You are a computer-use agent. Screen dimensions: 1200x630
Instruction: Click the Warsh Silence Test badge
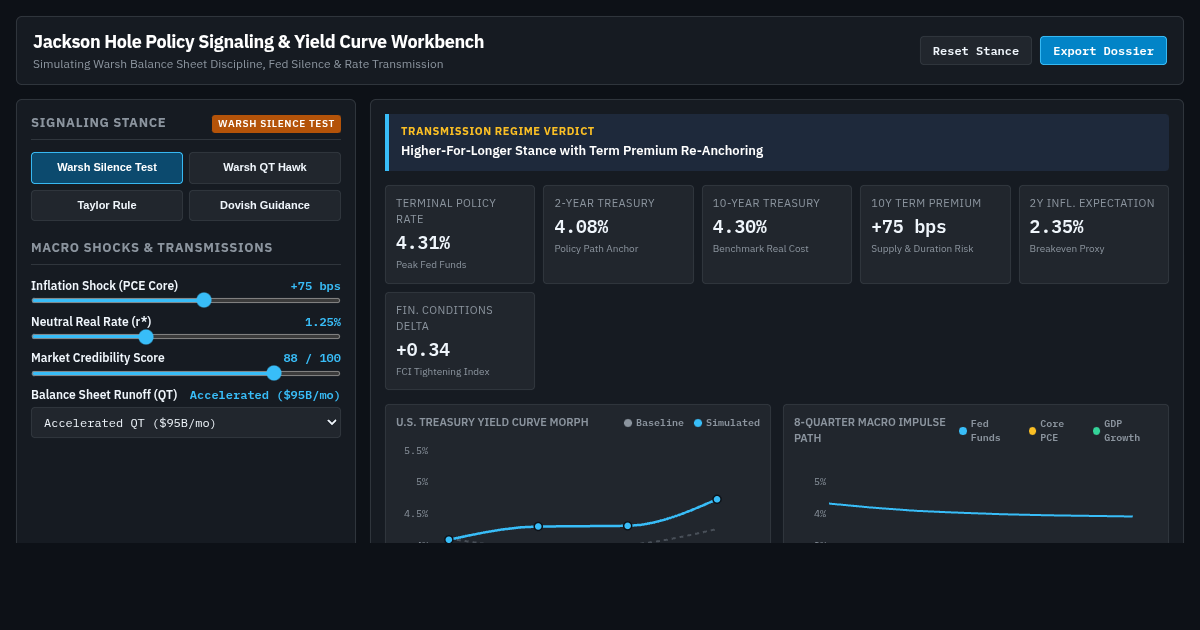click(x=276, y=124)
